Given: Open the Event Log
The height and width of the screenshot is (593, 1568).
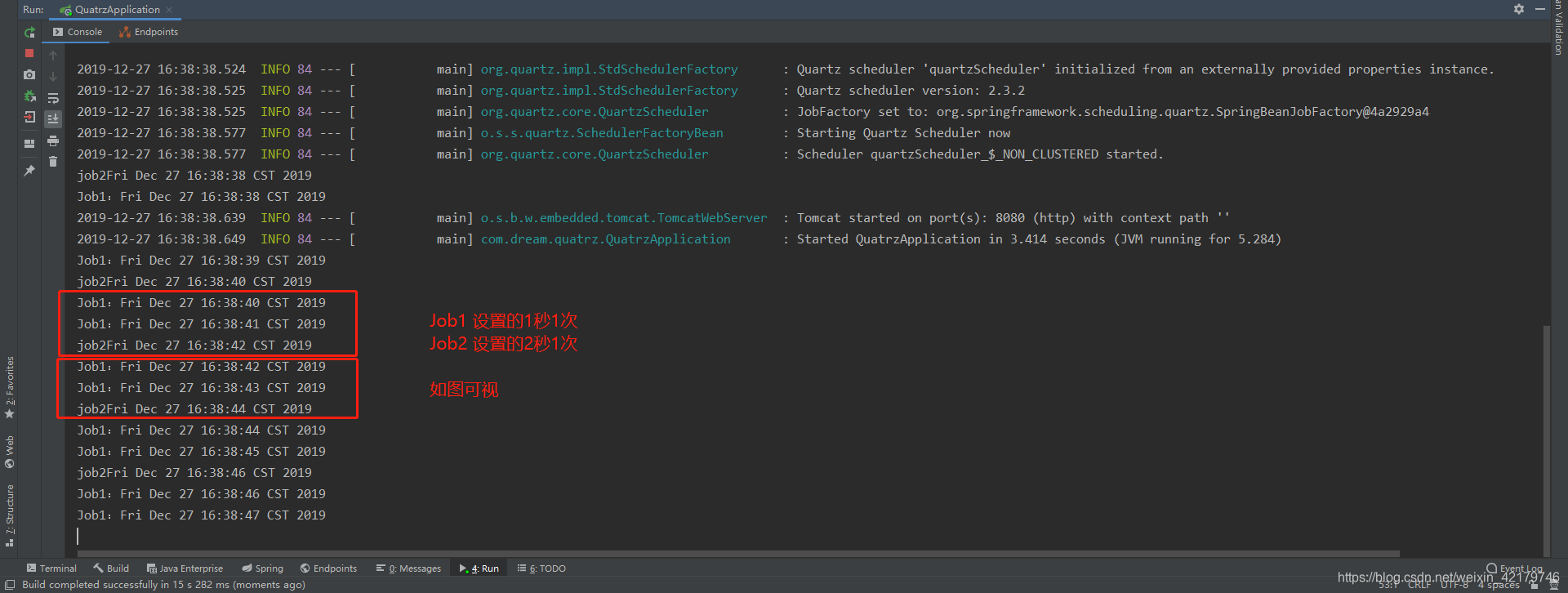Looking at the screenshot, I should pyautogui.click(x=1515, y=569).
